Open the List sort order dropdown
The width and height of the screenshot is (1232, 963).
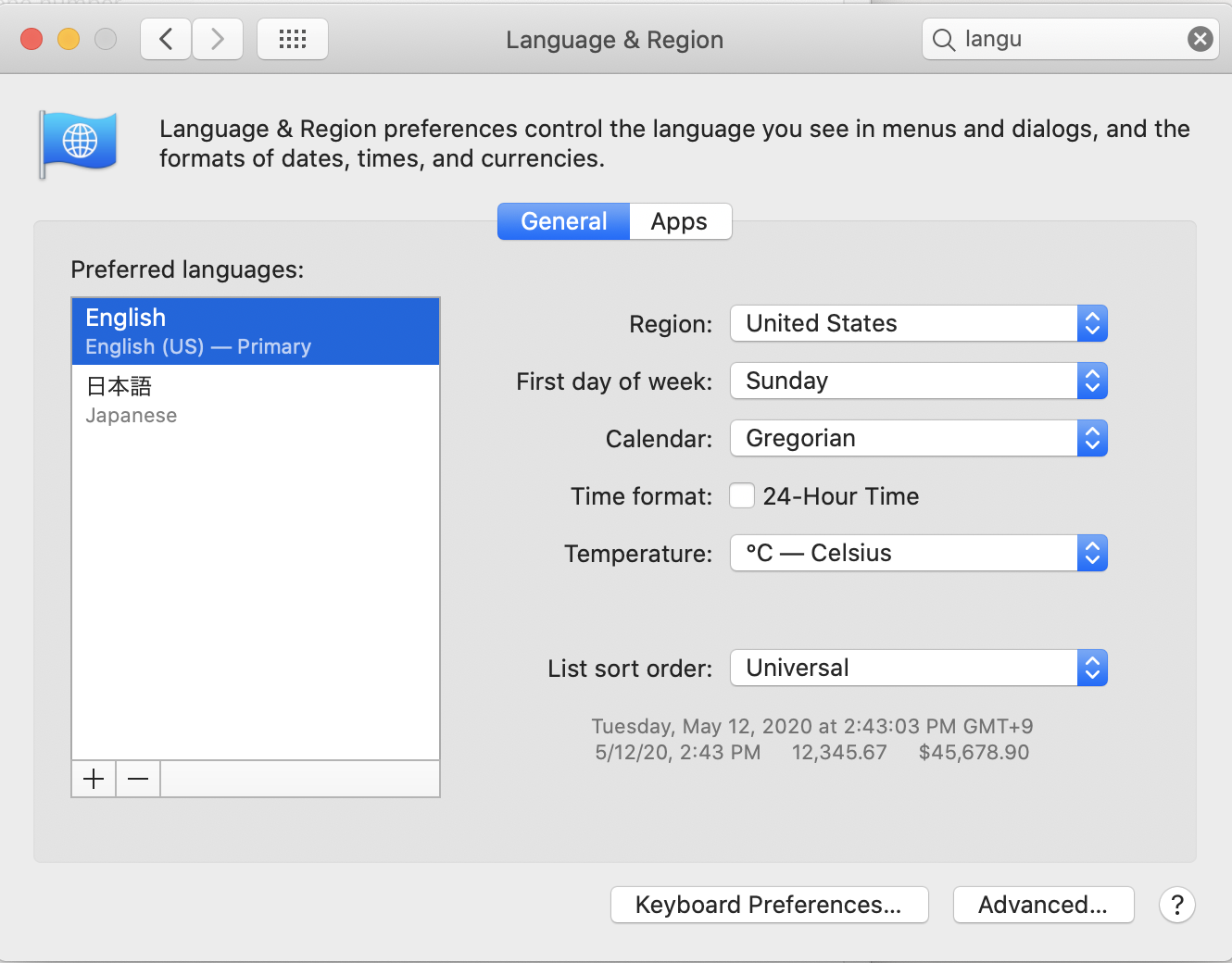coord(919,668)
